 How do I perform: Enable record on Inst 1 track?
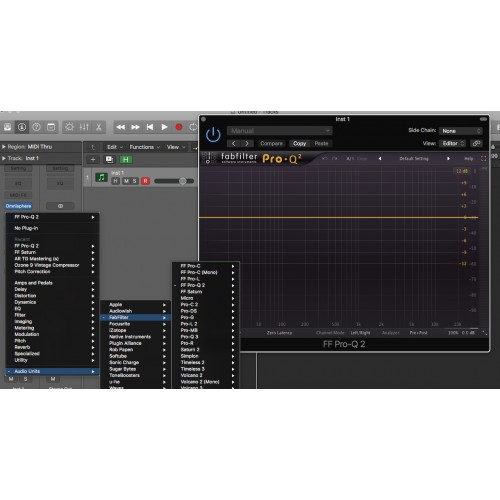145,181
